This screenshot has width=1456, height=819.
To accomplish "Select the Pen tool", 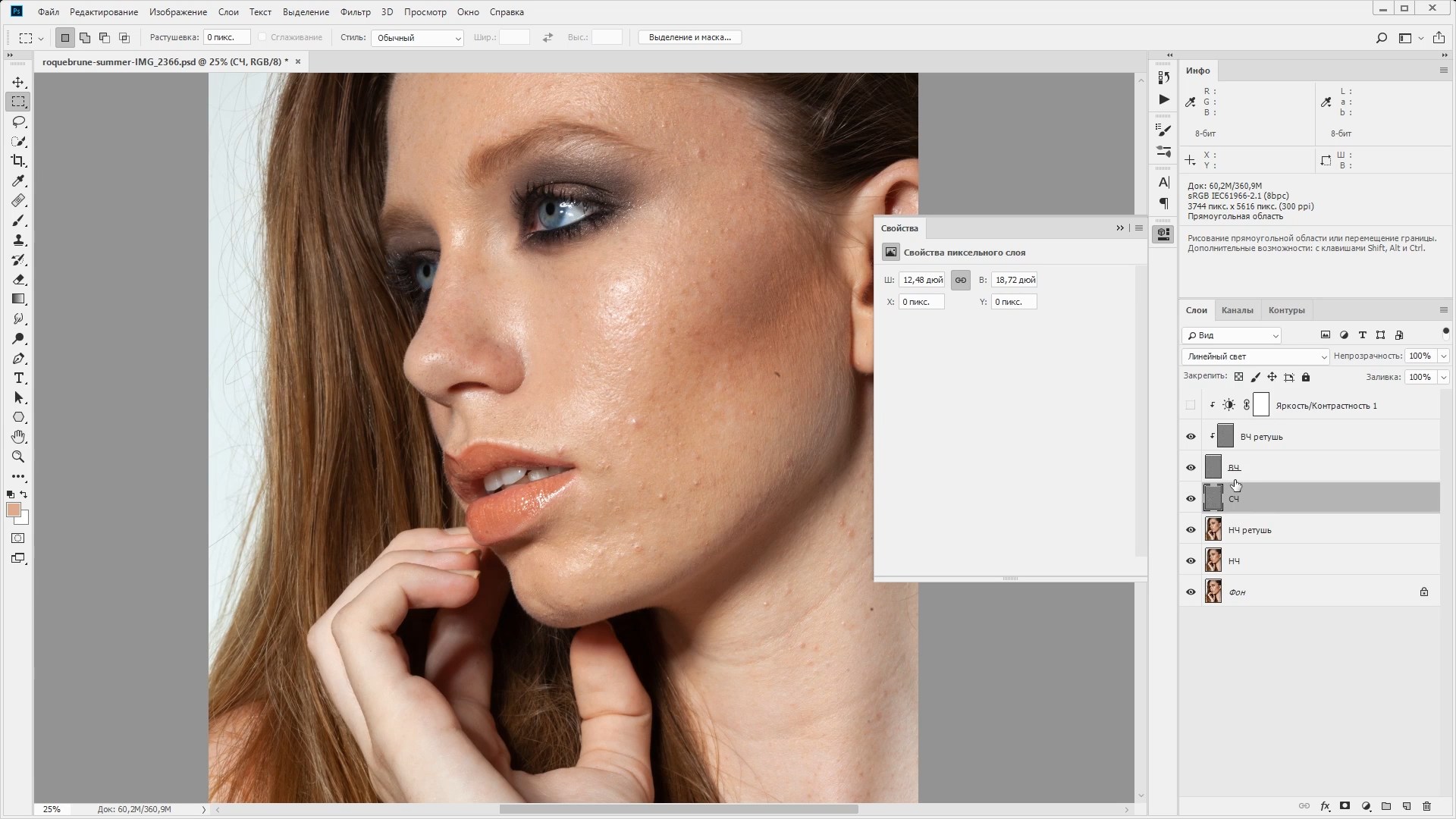I will (x=18, y=358).
